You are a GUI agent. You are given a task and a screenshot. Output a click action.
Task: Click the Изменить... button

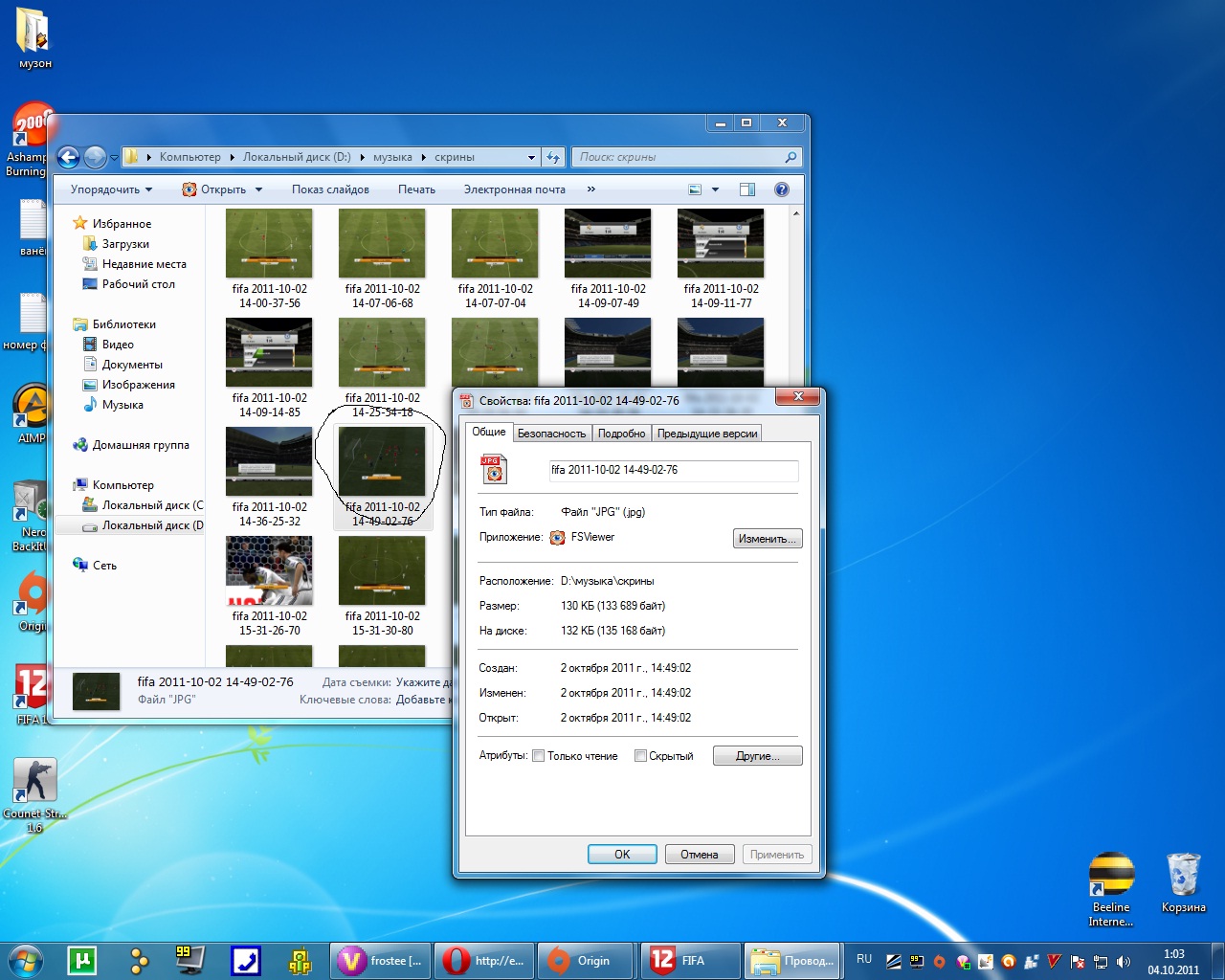(x=768, y=539)
